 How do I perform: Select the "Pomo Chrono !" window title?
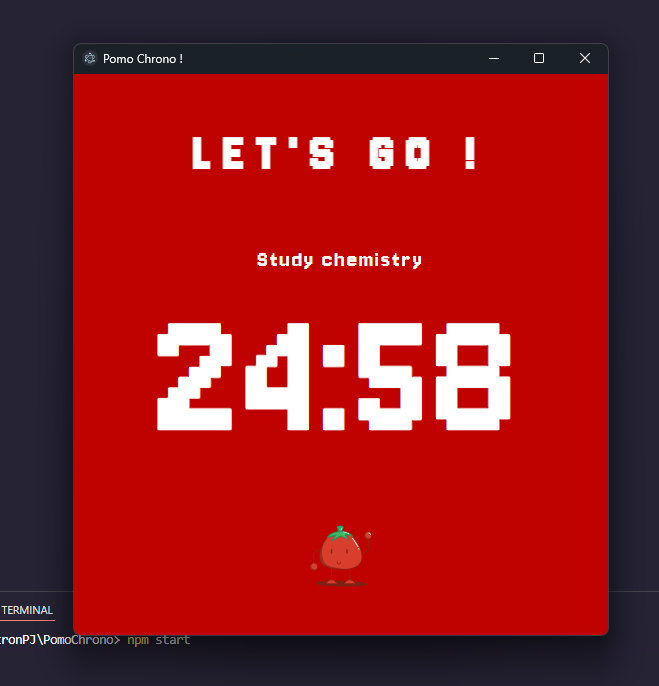tap(143, 59)
